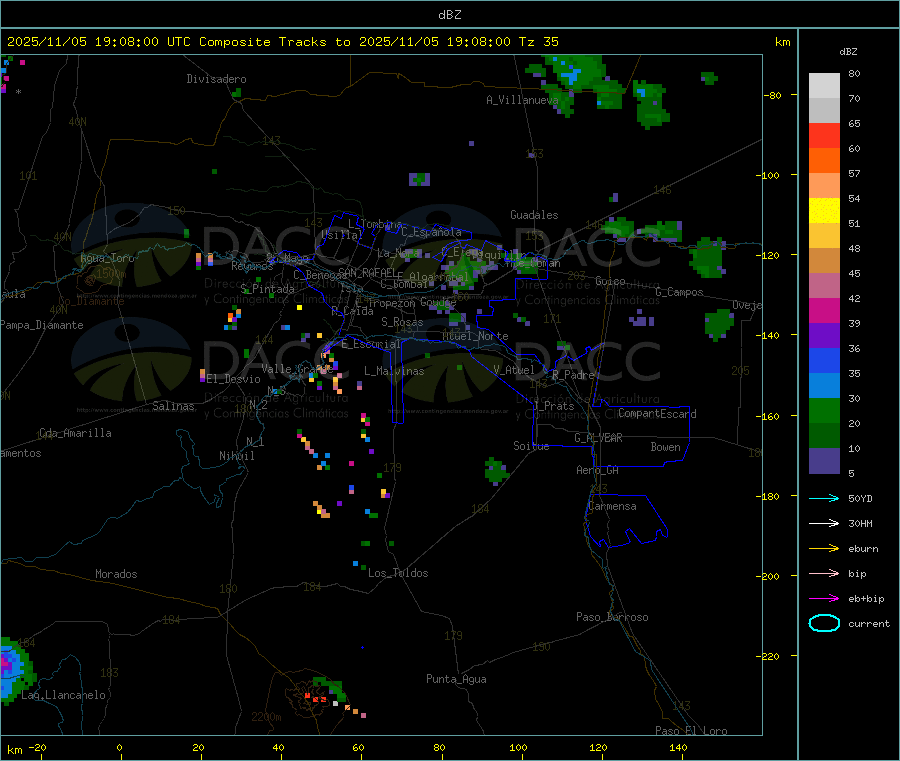Image resolution: width=900 pixels, height=761 pixels.
Task: Click the Divisadero map label
Action: click(216, 79)
